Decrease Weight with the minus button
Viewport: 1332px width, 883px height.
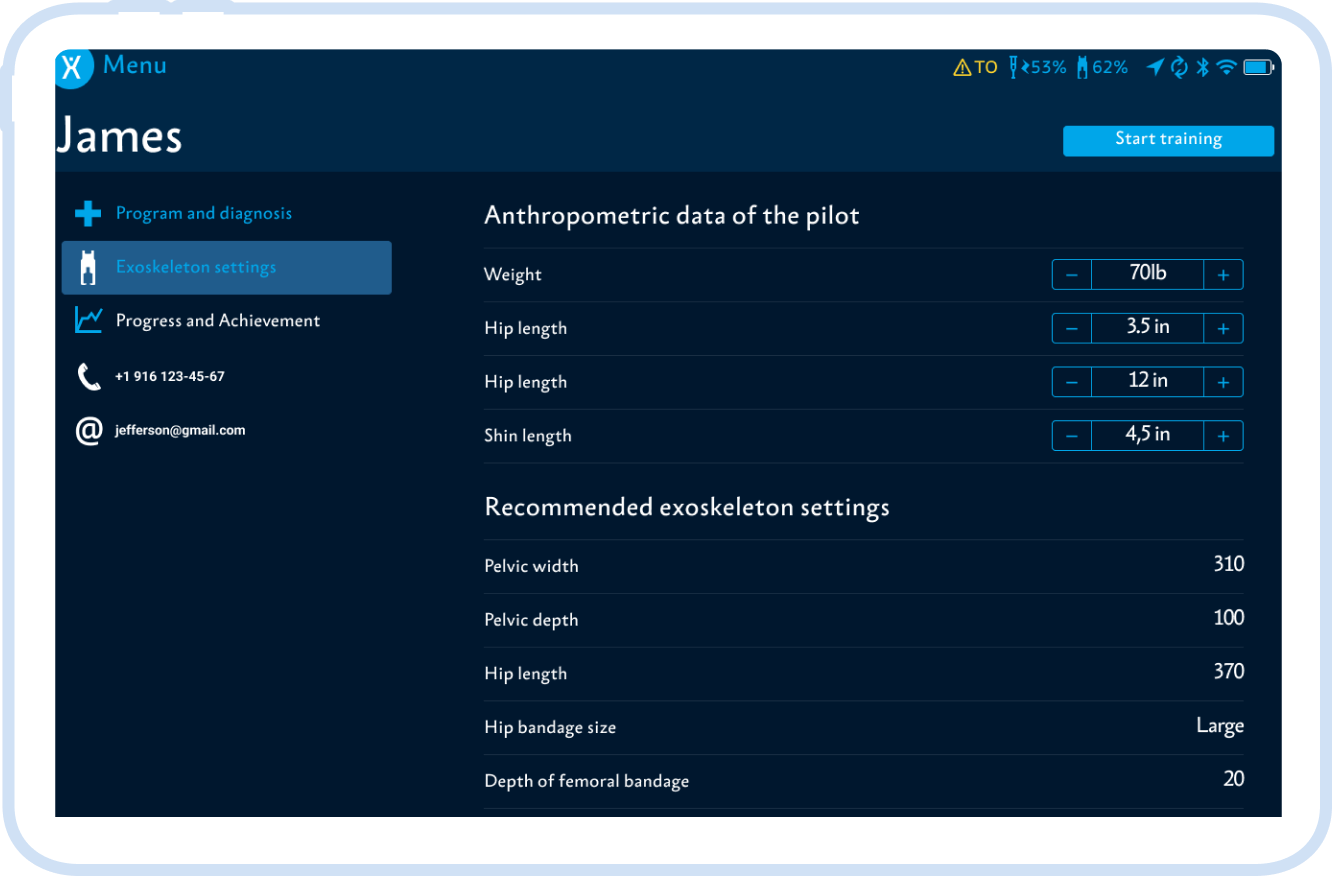[1071, 275]
